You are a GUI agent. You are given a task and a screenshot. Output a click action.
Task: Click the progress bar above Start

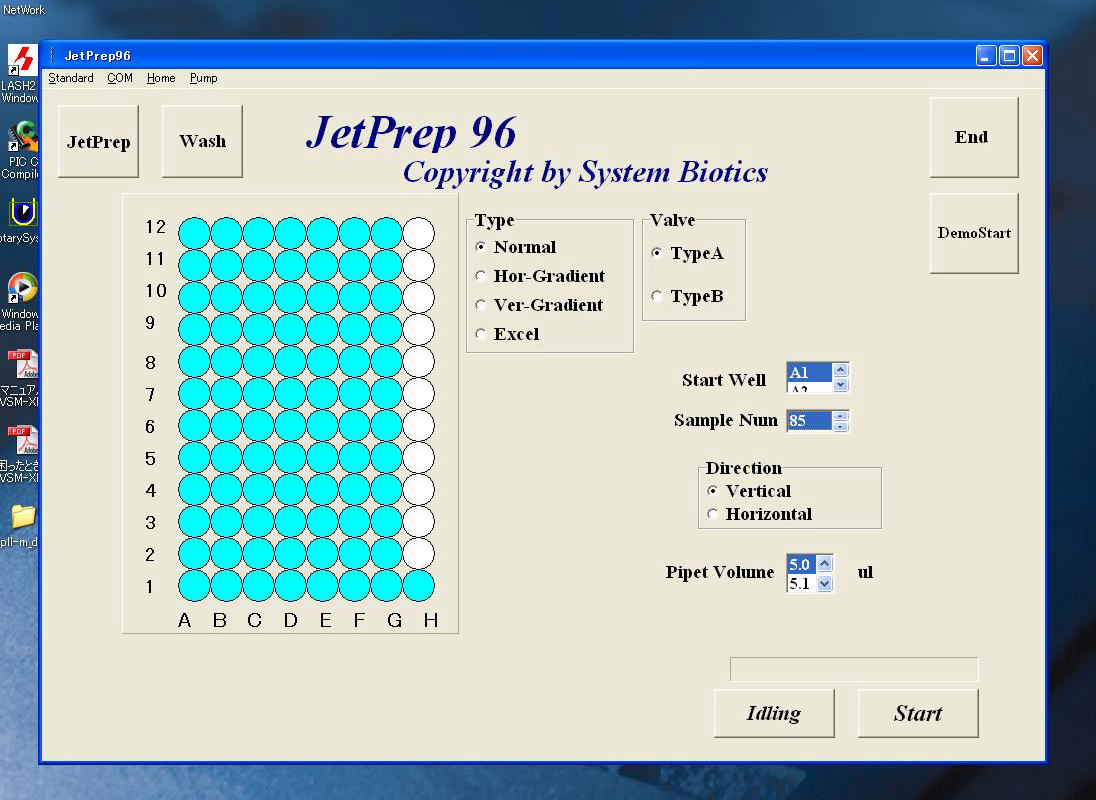tap(854, 669)
